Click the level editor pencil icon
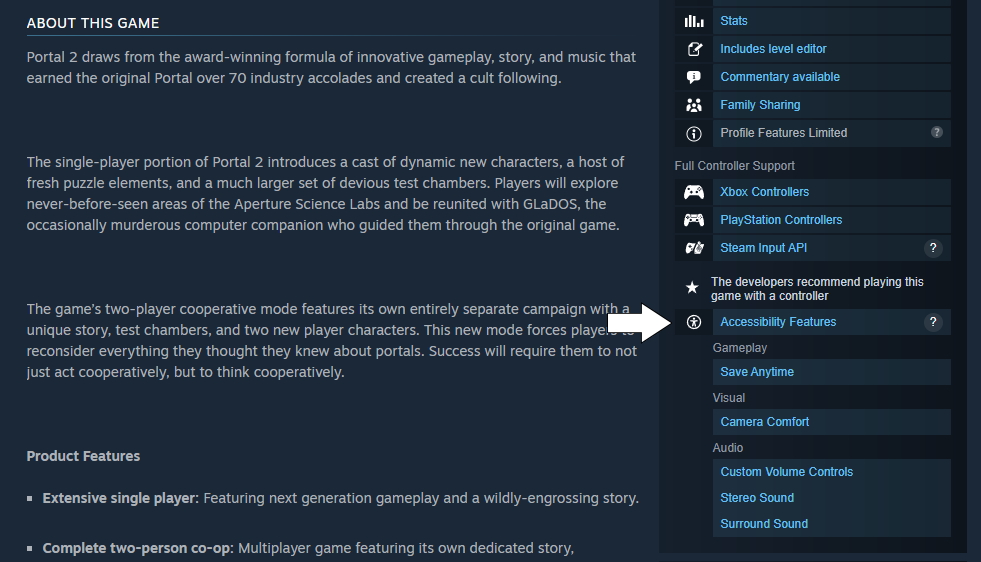This screenshot has width=981, height=562. [694, 49]
